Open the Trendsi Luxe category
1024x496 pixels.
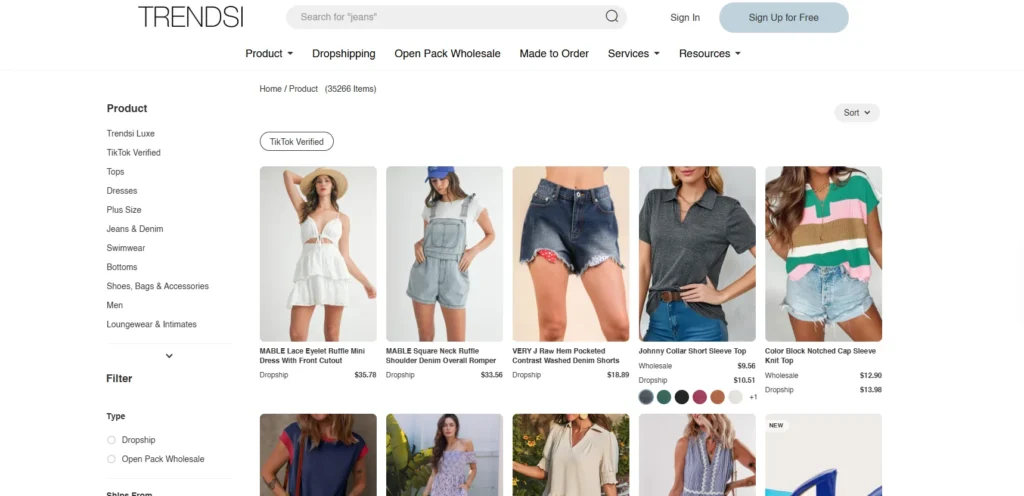coord(131,133)
